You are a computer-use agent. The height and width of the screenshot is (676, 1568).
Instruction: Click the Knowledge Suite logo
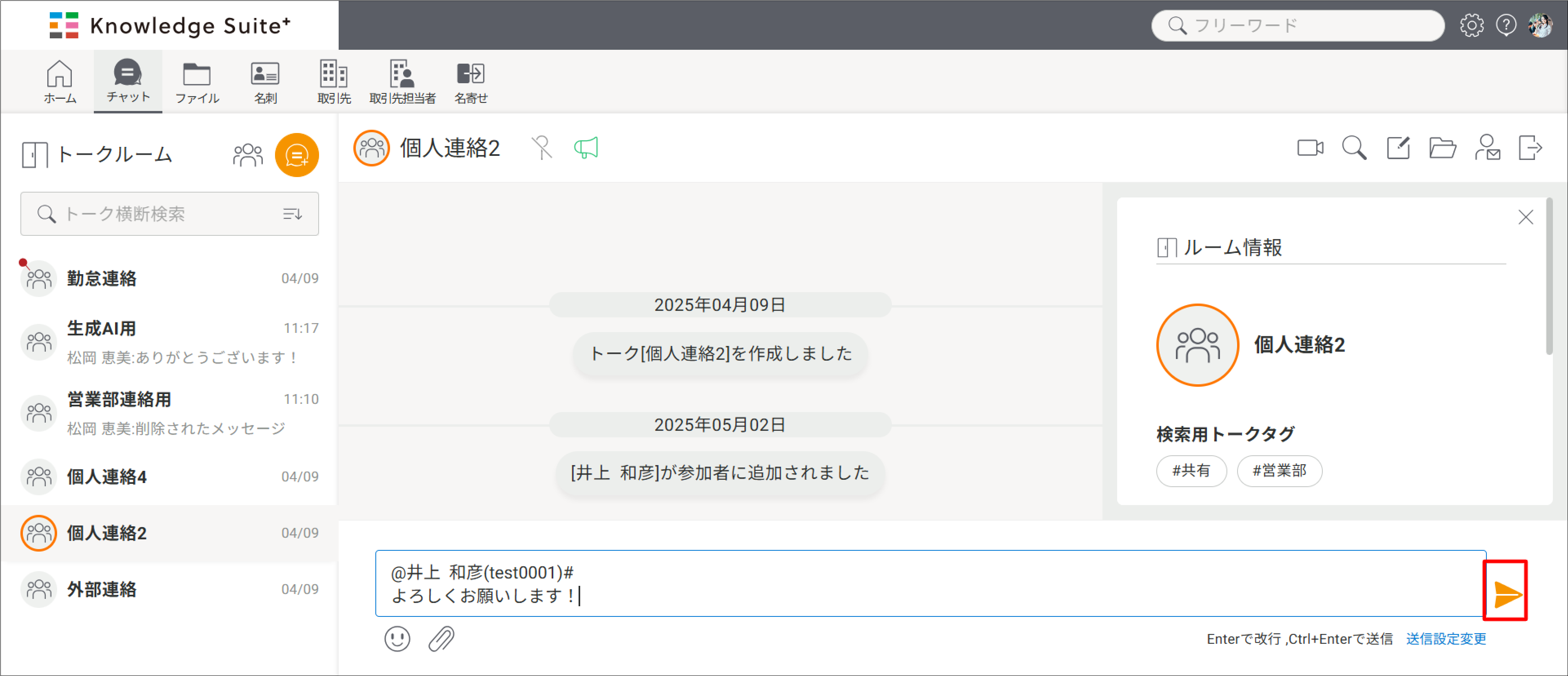[x=170, y=26]
